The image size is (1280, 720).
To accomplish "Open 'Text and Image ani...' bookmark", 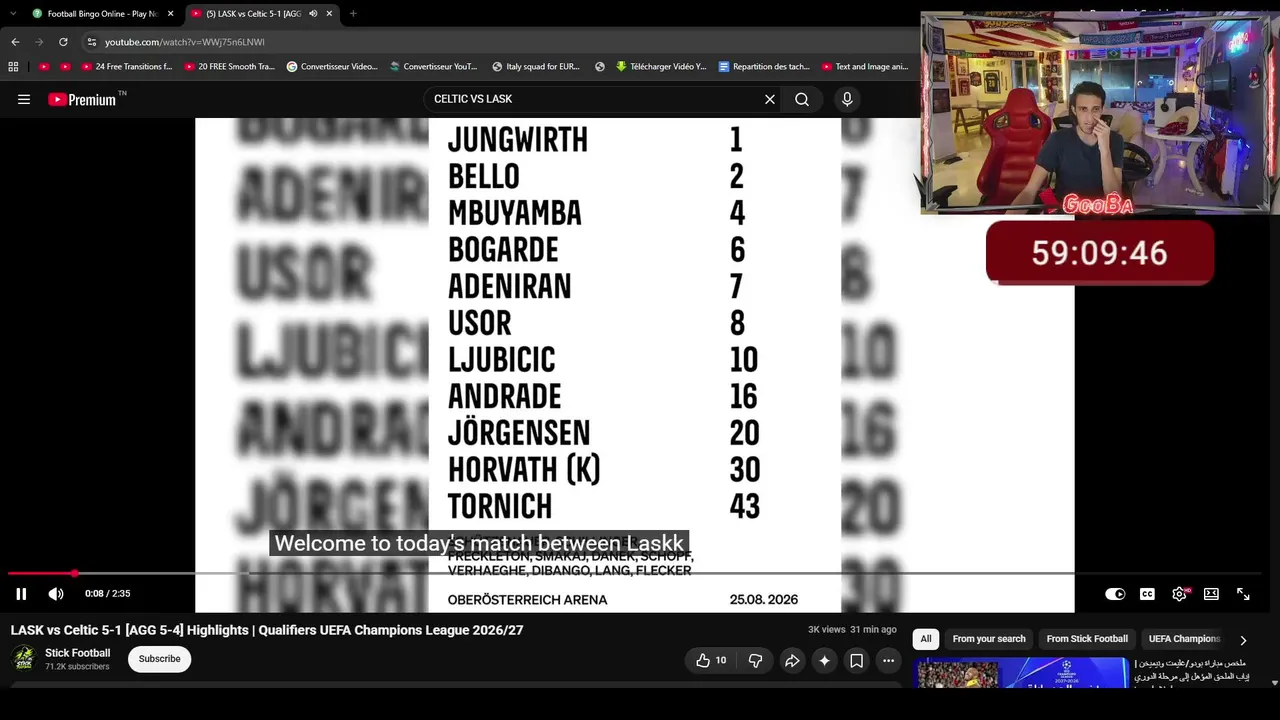I will point(865,67).
